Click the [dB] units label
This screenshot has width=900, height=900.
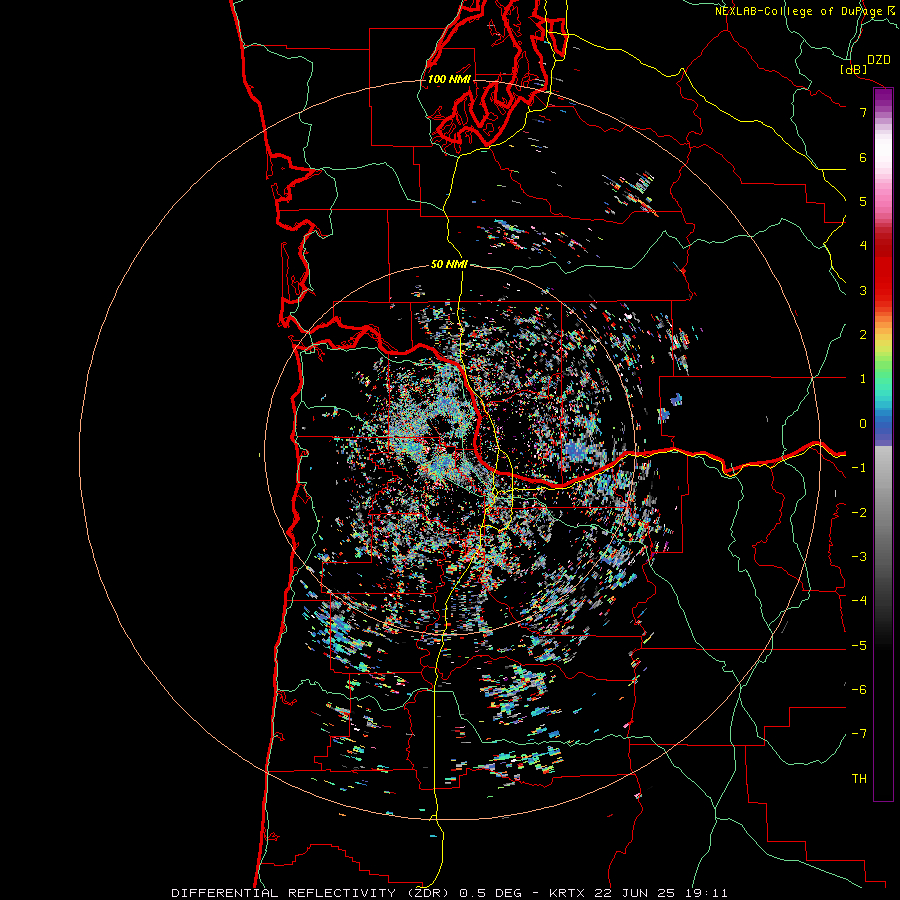854,69
